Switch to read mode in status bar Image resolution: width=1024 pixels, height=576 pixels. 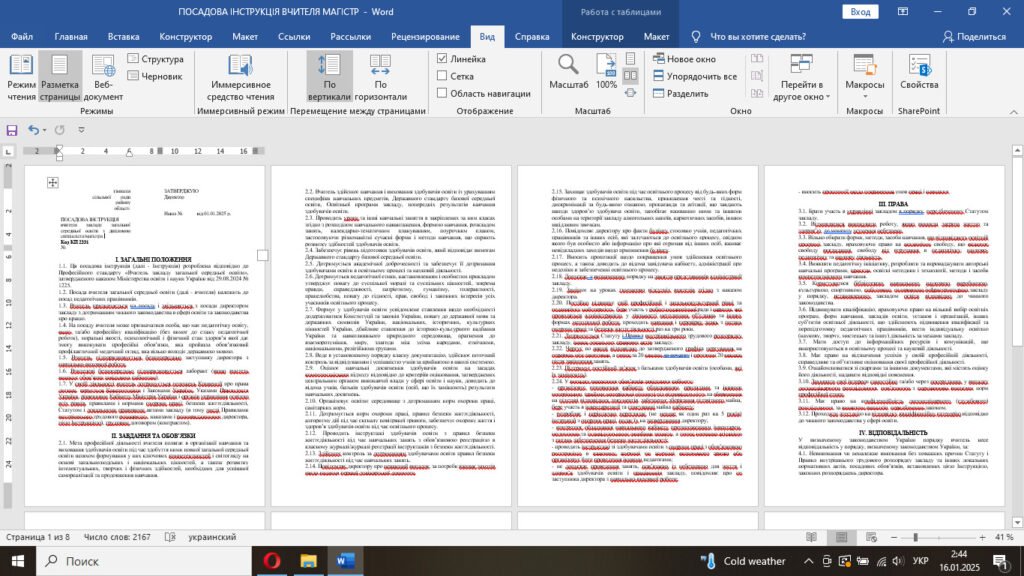[x=811, y=537]
